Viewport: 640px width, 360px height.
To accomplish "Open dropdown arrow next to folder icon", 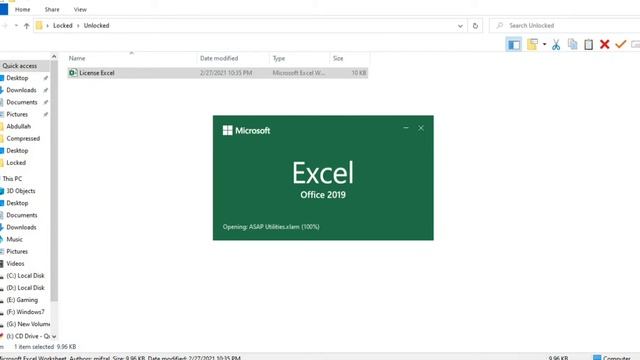I will coord(544,44).
